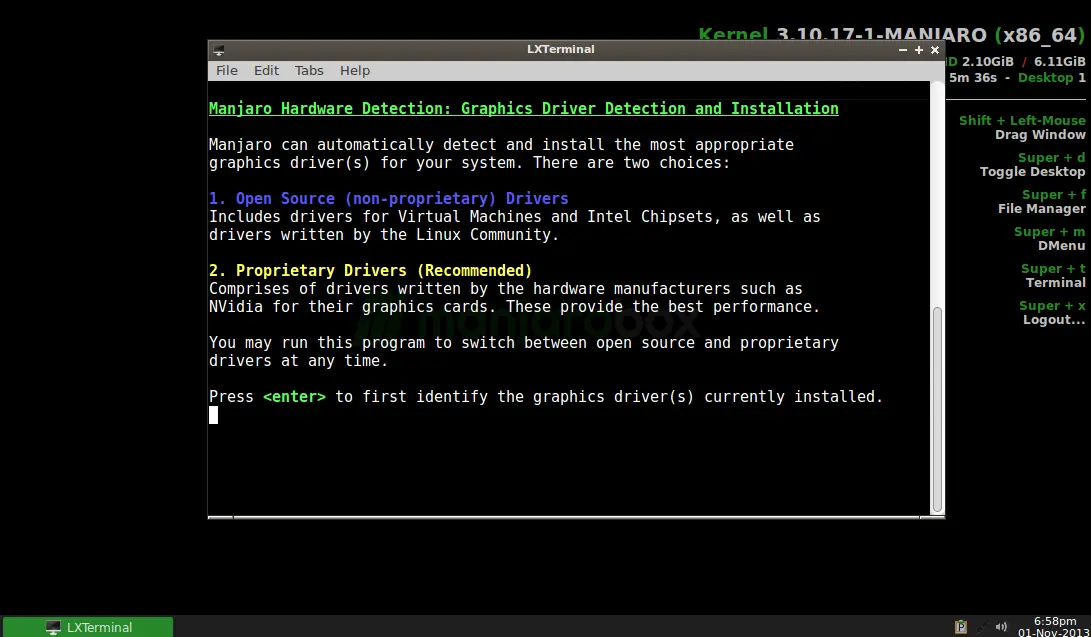Click 'Super + x Logout...' shortcut text
1091x637 pixels.
(1052, 312)
